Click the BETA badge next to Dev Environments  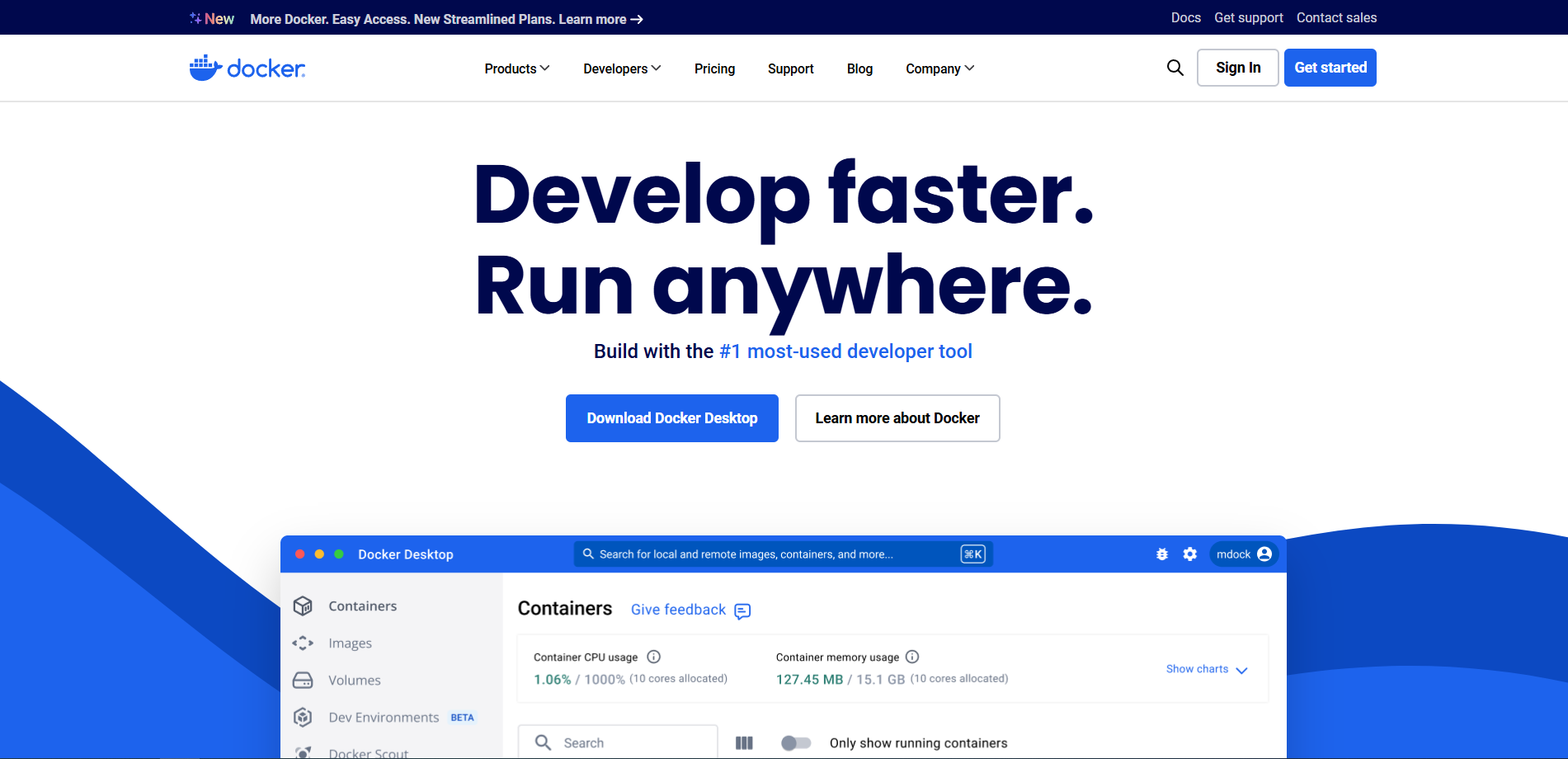pos(462,718)
